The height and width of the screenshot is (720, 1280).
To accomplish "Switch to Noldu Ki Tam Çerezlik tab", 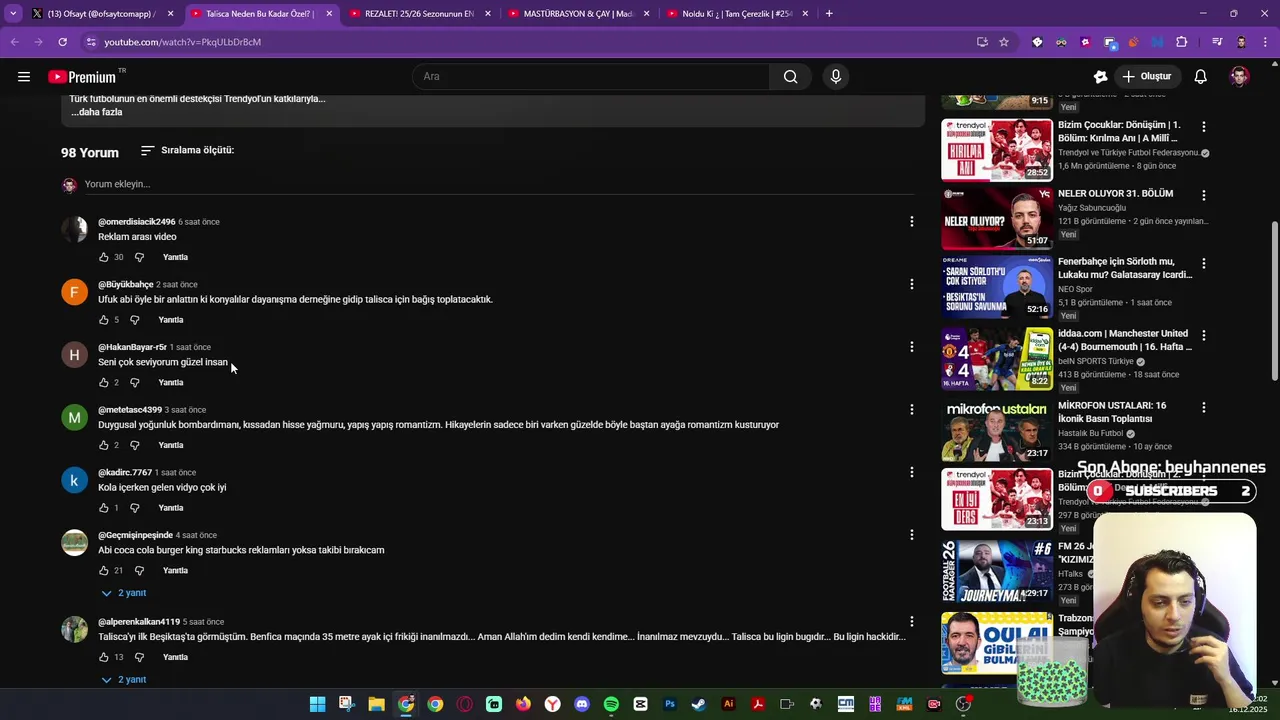I will (738, 14).
